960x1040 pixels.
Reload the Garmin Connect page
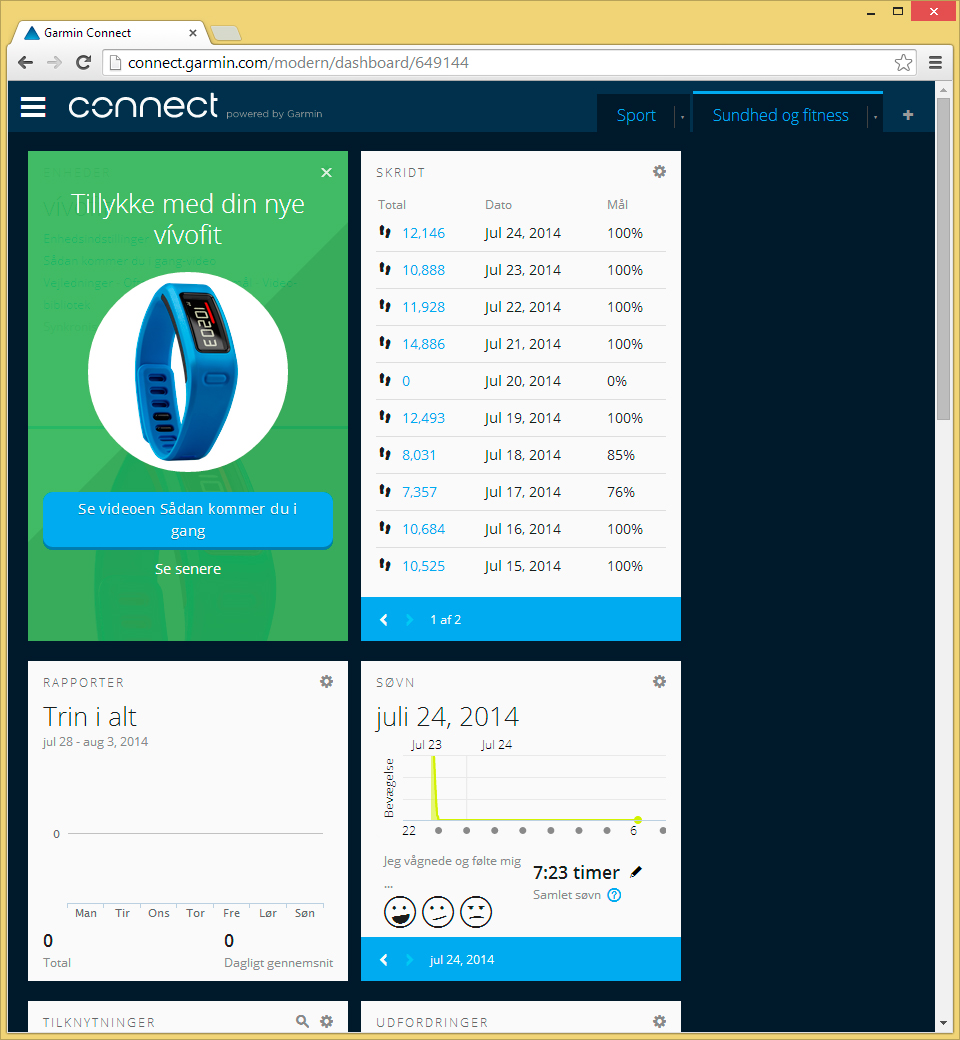coord(84,62)
